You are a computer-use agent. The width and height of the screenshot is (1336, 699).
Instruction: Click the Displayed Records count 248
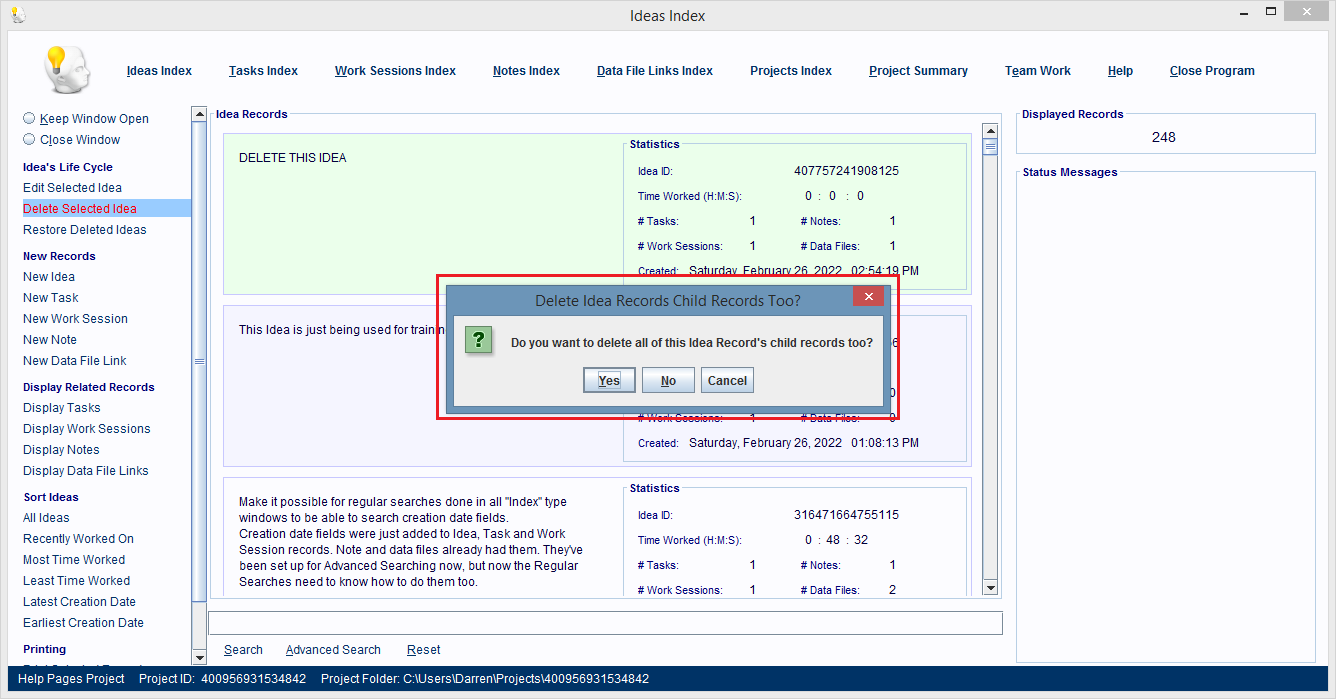[1164, 137]
